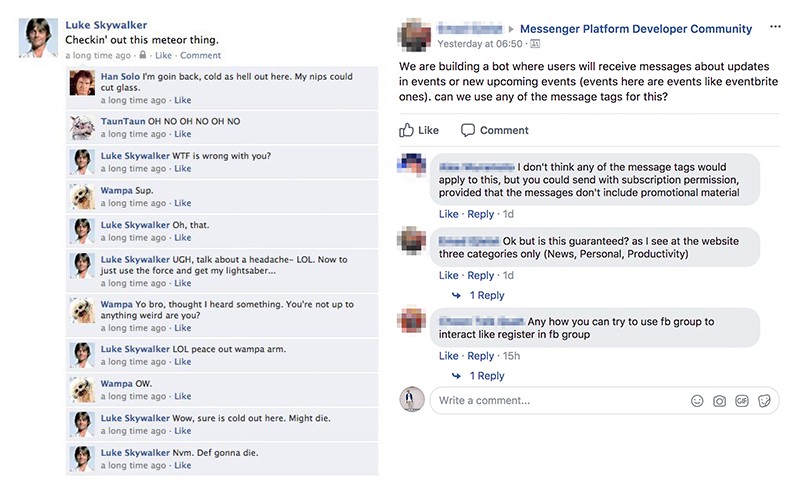Expand 1 Reply under the fb group comment

(486, 376)
